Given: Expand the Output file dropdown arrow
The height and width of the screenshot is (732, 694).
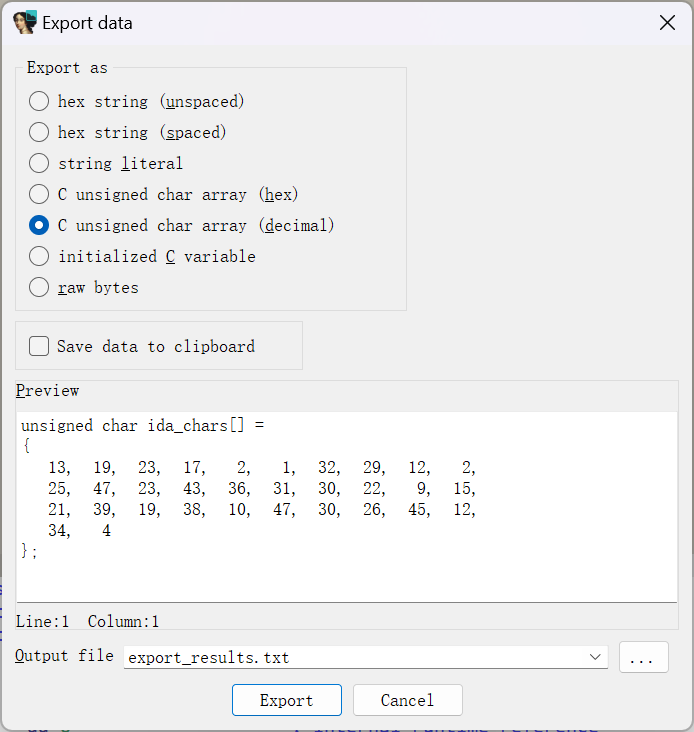Looking at the screenshot, I should click(595, 657).
